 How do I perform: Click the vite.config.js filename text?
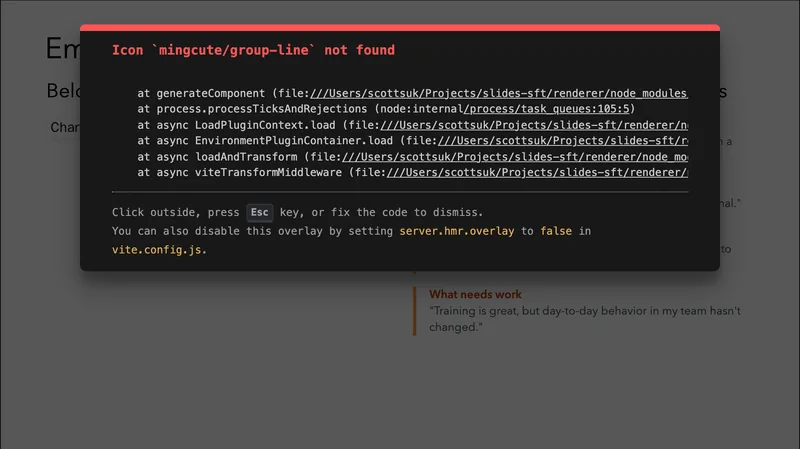click(160, 250)
